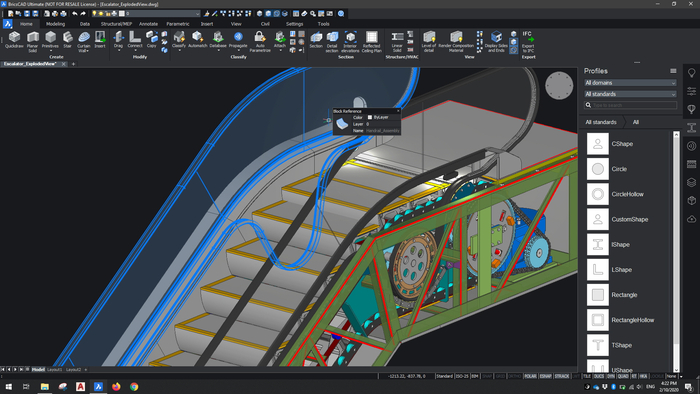700x394 pixels.
Task: Select the Detail section tool
Action: tap(332, 42)
